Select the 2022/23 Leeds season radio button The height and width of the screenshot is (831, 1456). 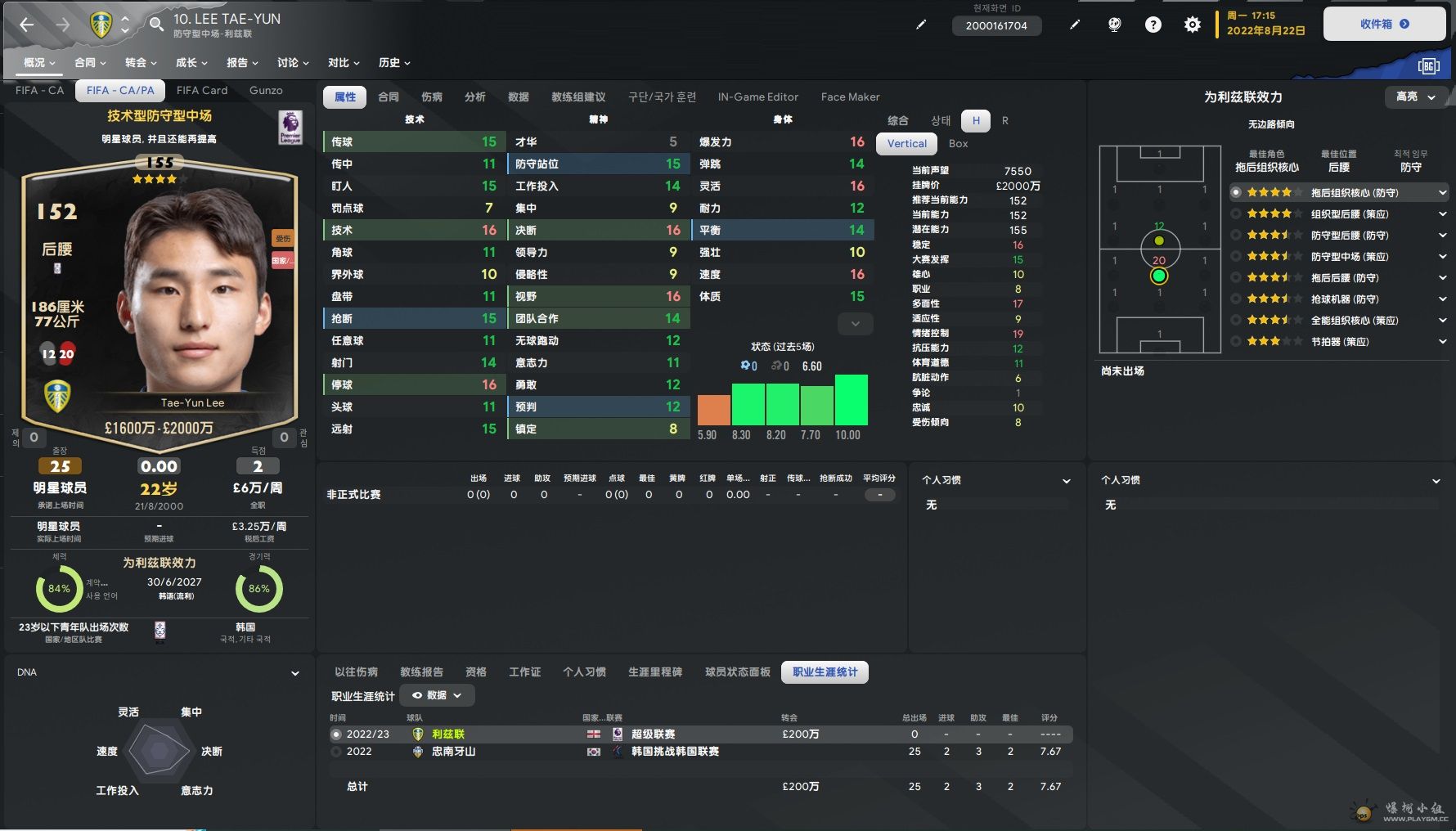click(336, 734)
